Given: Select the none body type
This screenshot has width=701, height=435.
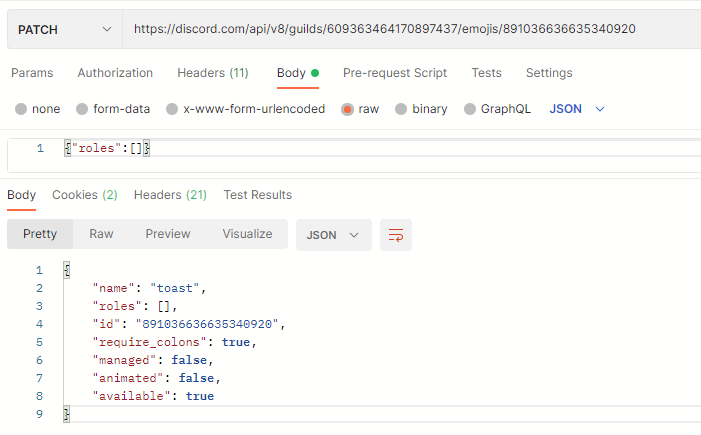Looking at the screenshot, I should [x=38, y=109].
